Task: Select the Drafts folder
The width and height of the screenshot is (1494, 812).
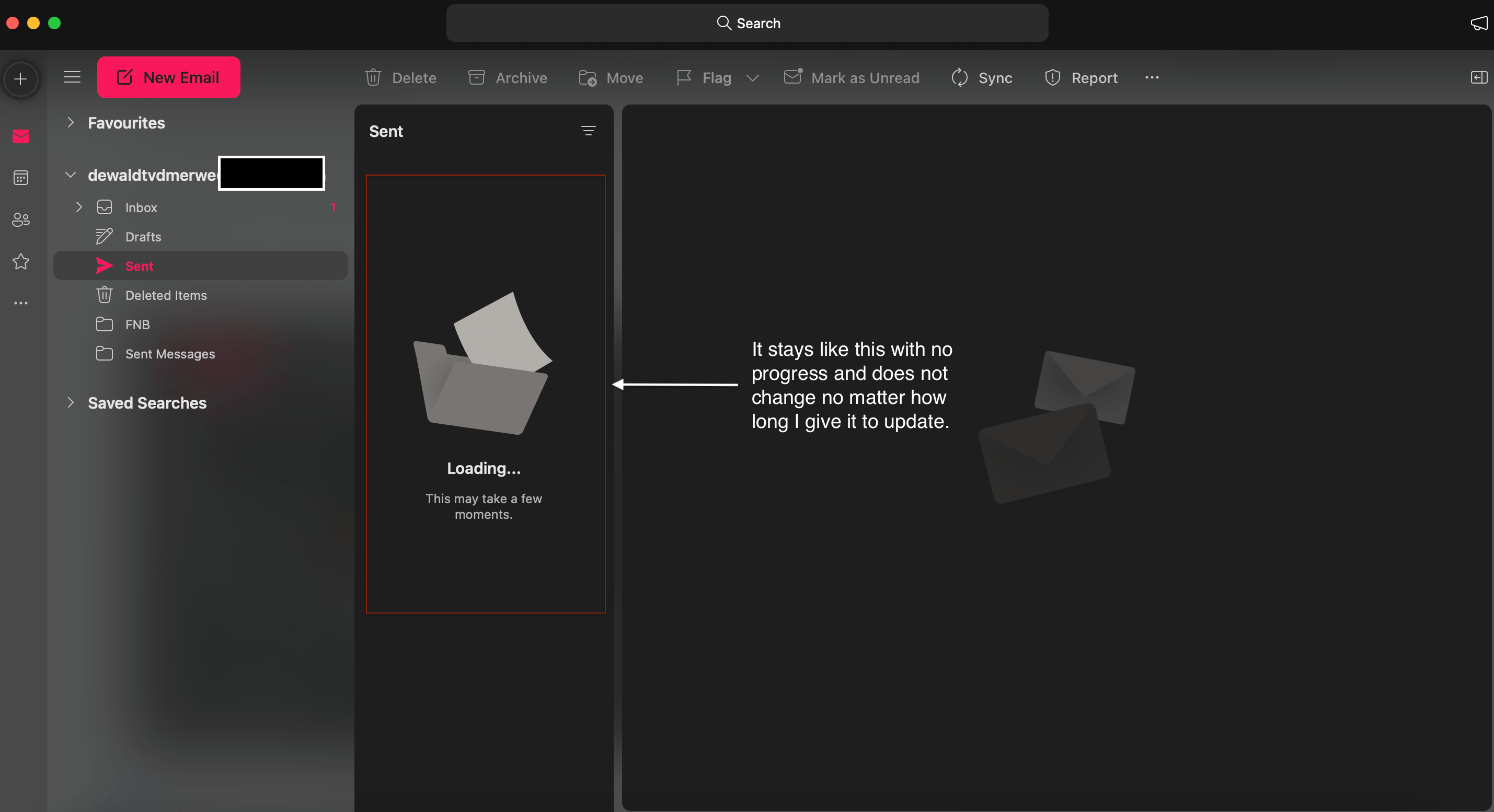Action: [143, 237]
